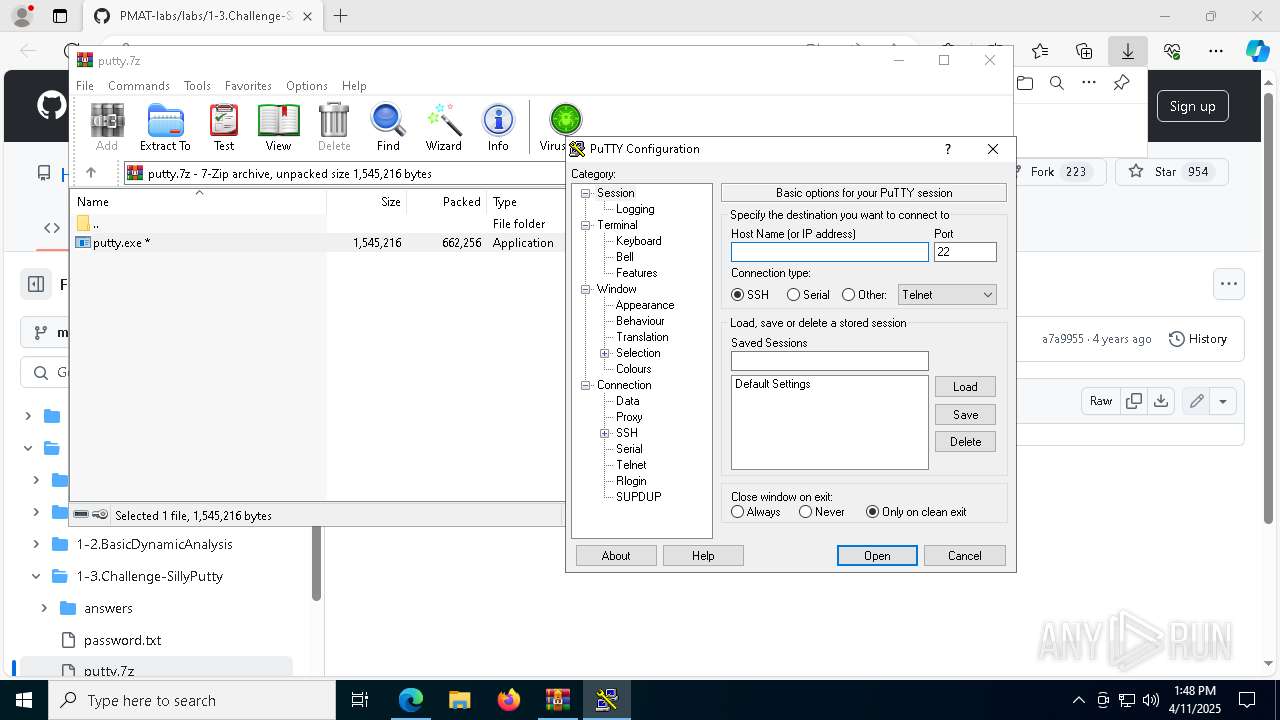Screen dimensions: 1280x720
Task: Open the file History link
Action: pyautogui.click(x=1198, y=339)
